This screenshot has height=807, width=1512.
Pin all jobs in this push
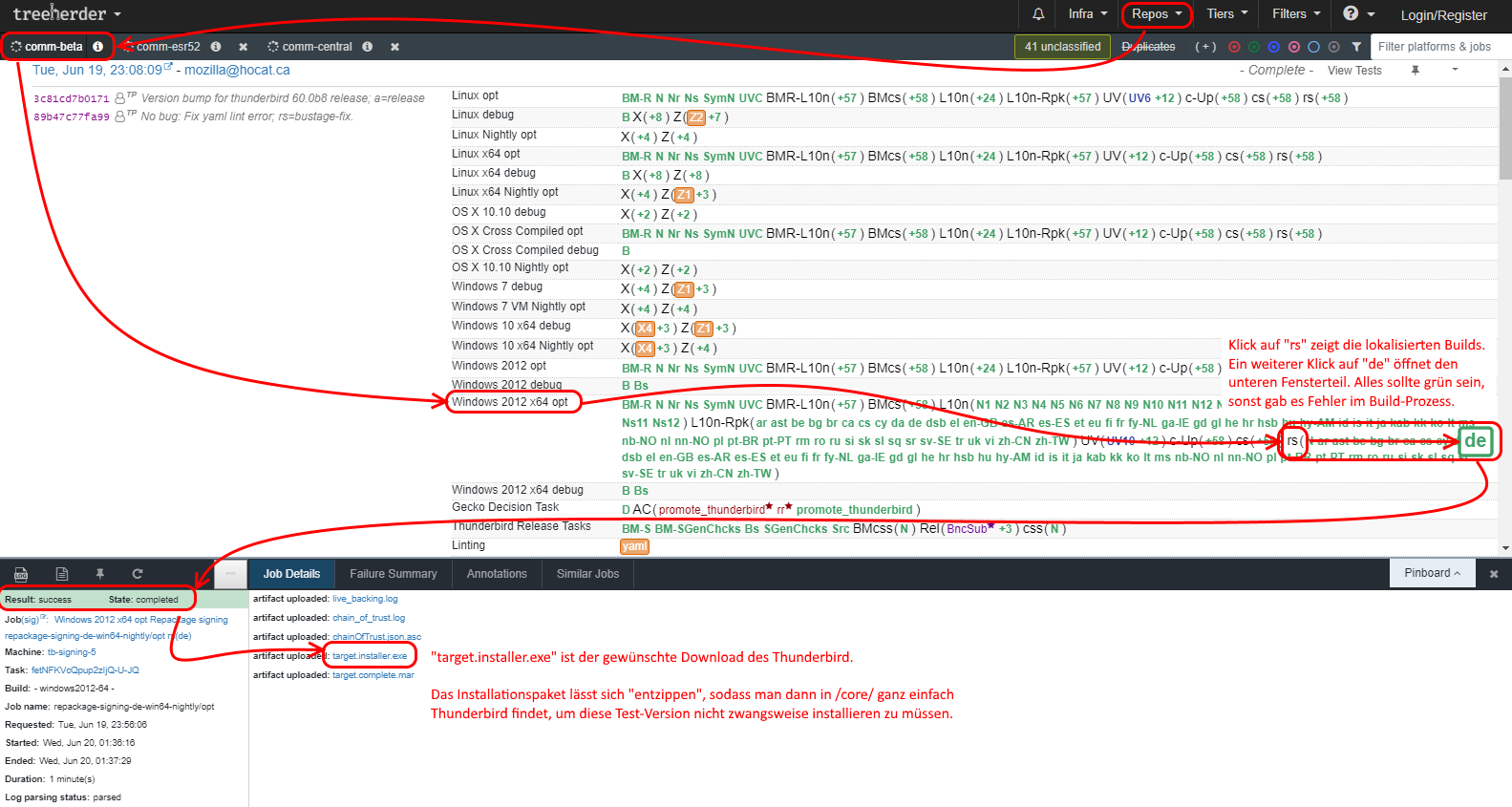pyautogui.click(x=1416, y=70)
